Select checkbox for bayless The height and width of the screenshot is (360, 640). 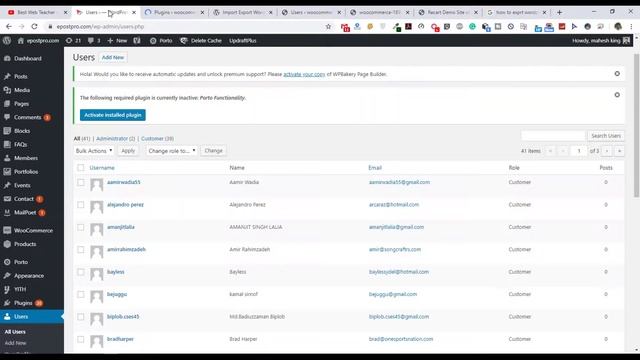(81, 272)
